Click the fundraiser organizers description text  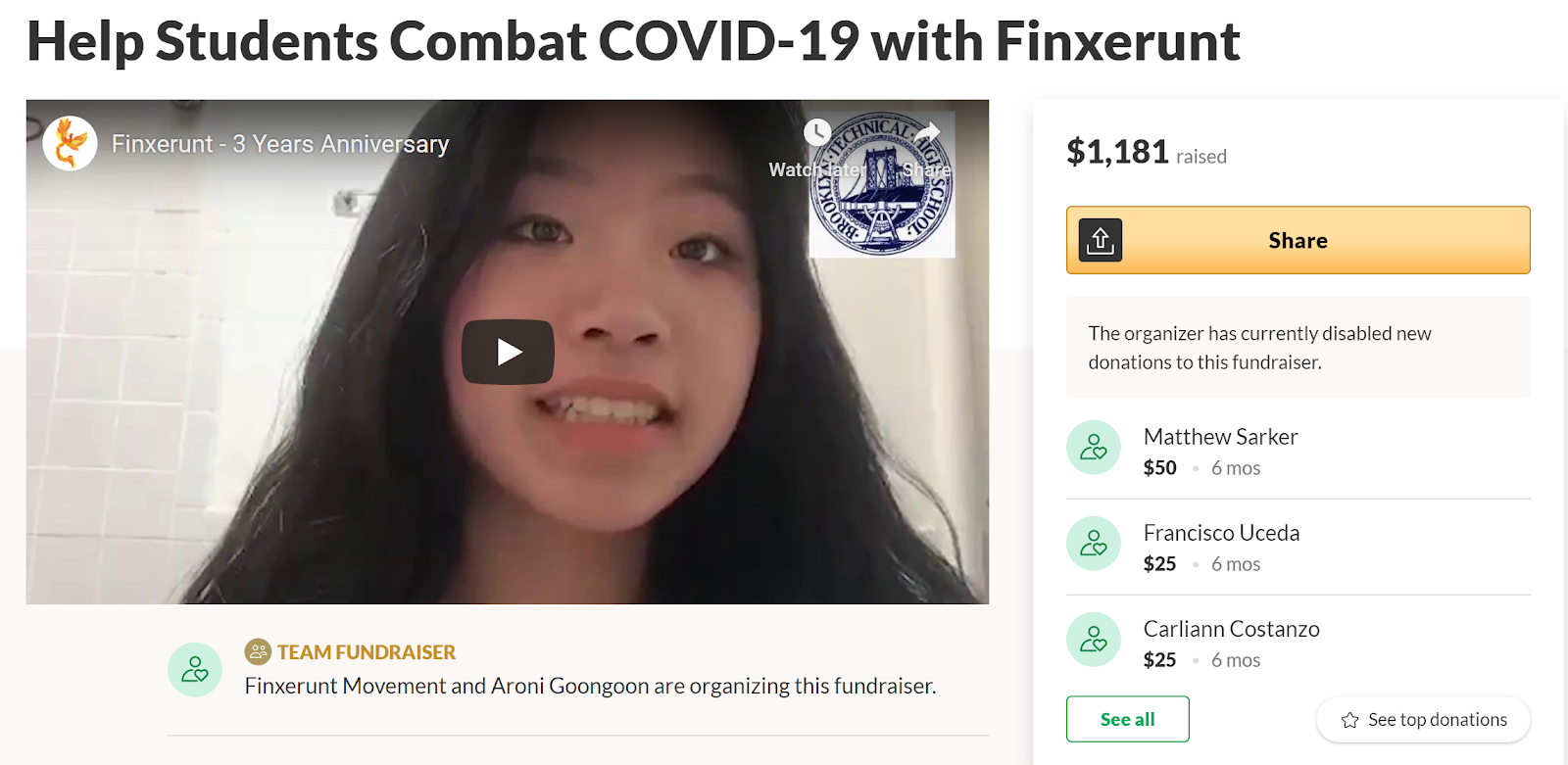pyautogui.click(x=590, y=686)
